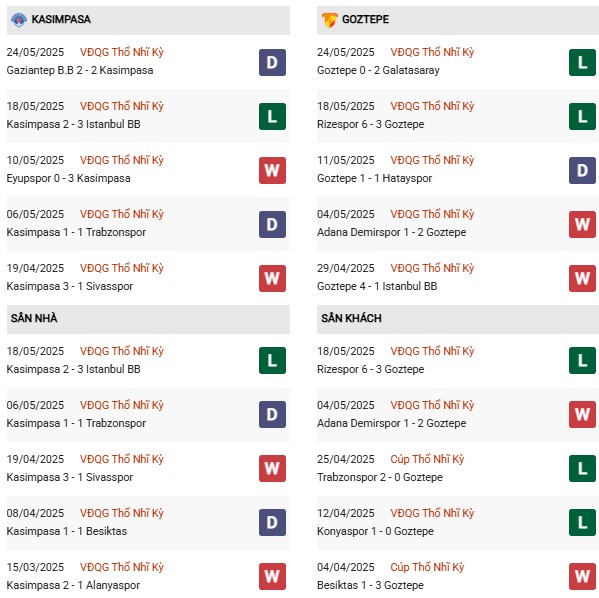Click W badge for Goztepe 4-1 Istanbul BB
This screenshot has width=599, height=598.
(582, 279)
